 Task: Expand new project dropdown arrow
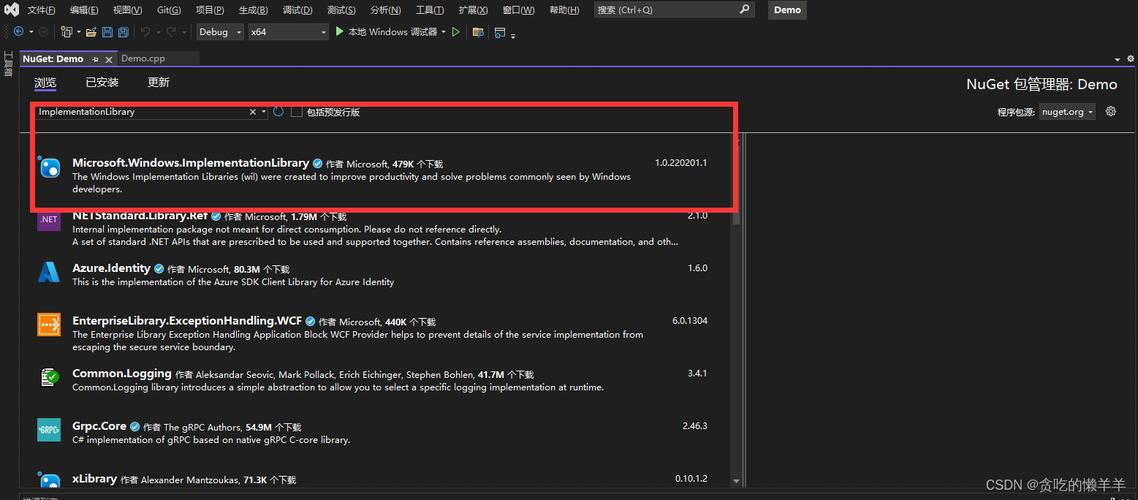78,32
